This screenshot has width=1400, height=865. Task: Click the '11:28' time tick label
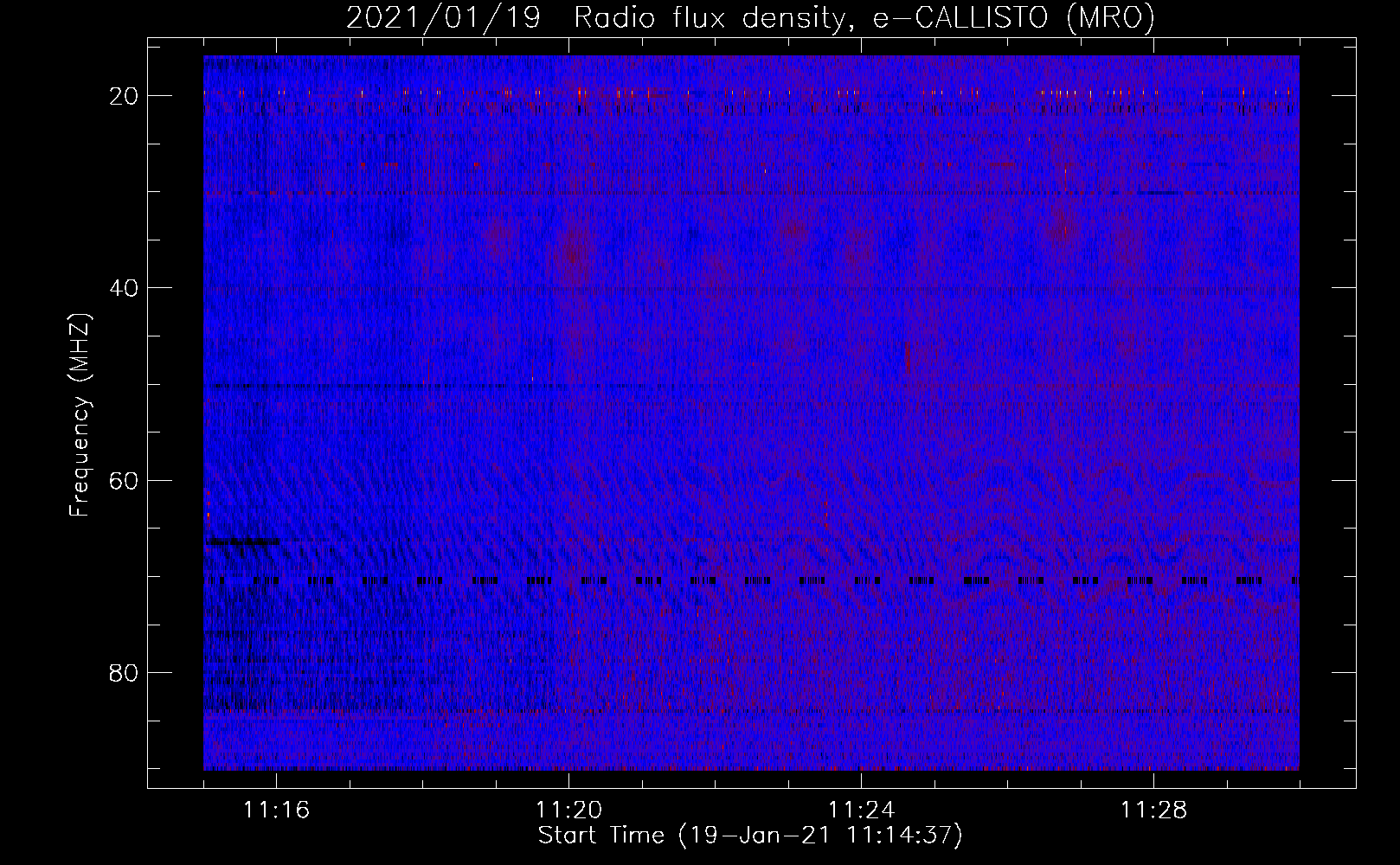[x=1153, y=811]
